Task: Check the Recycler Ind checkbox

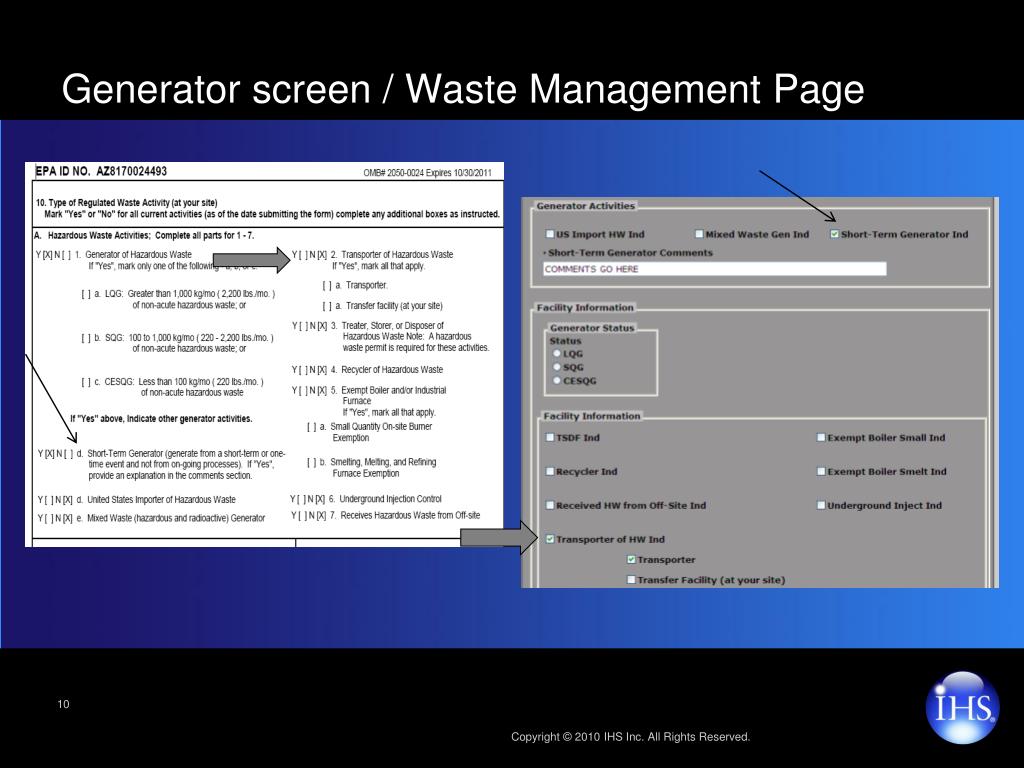Action: 550,472
